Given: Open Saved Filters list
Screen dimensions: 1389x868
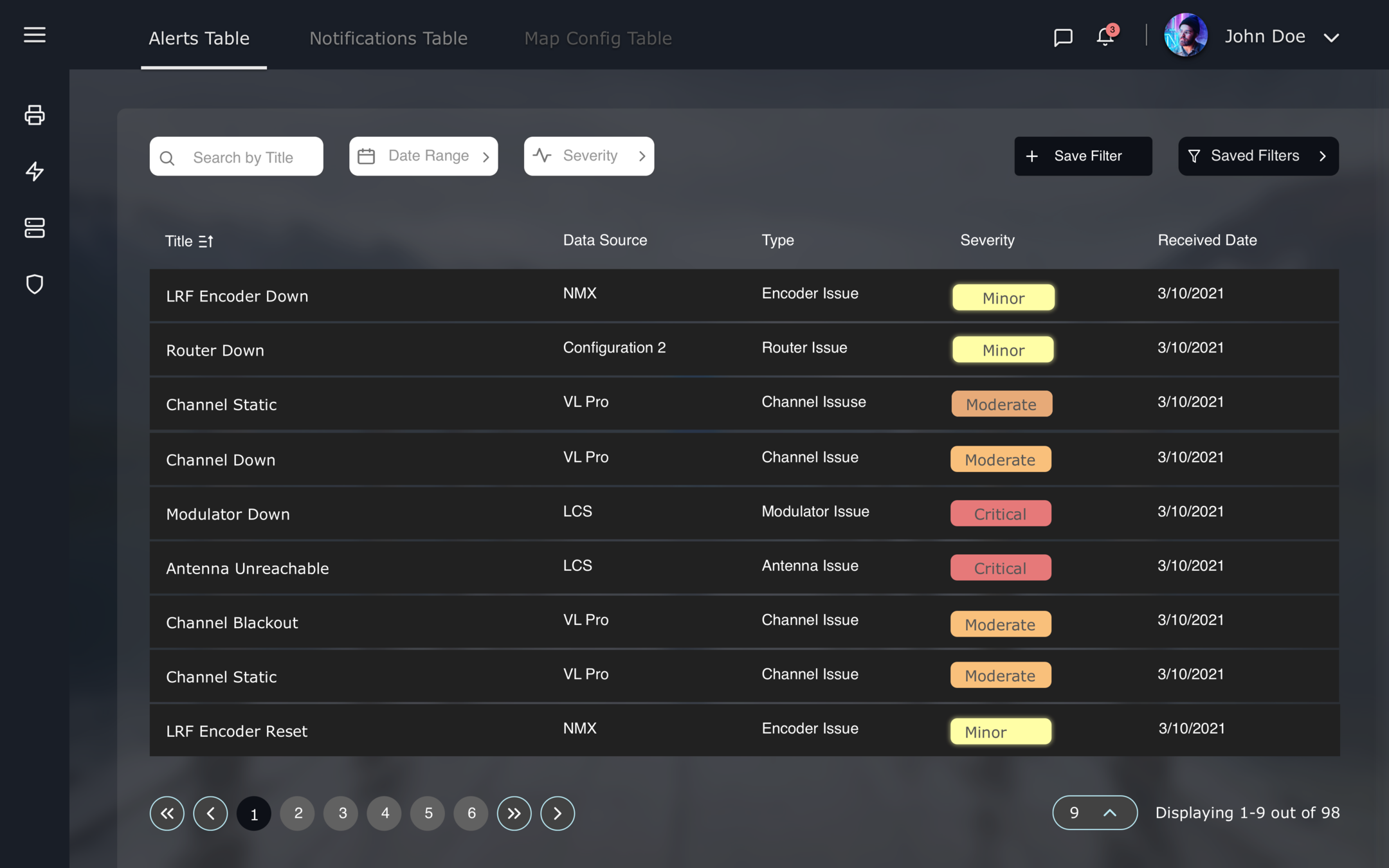Looking at the screenshot, I should tap(1258, 156).
